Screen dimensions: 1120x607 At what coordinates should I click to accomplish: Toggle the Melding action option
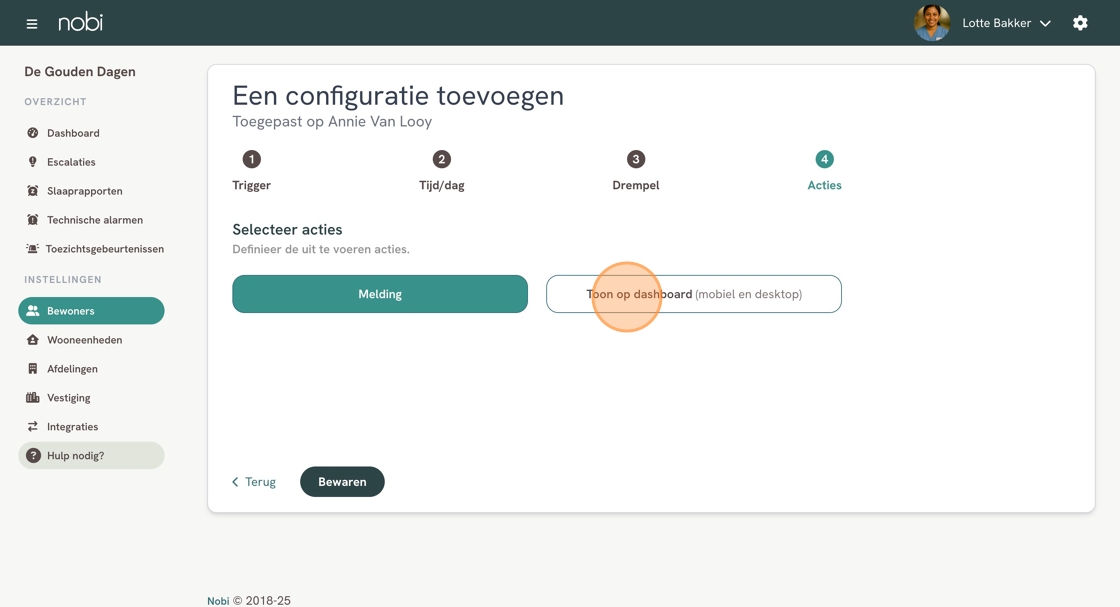tap(380, 294)
